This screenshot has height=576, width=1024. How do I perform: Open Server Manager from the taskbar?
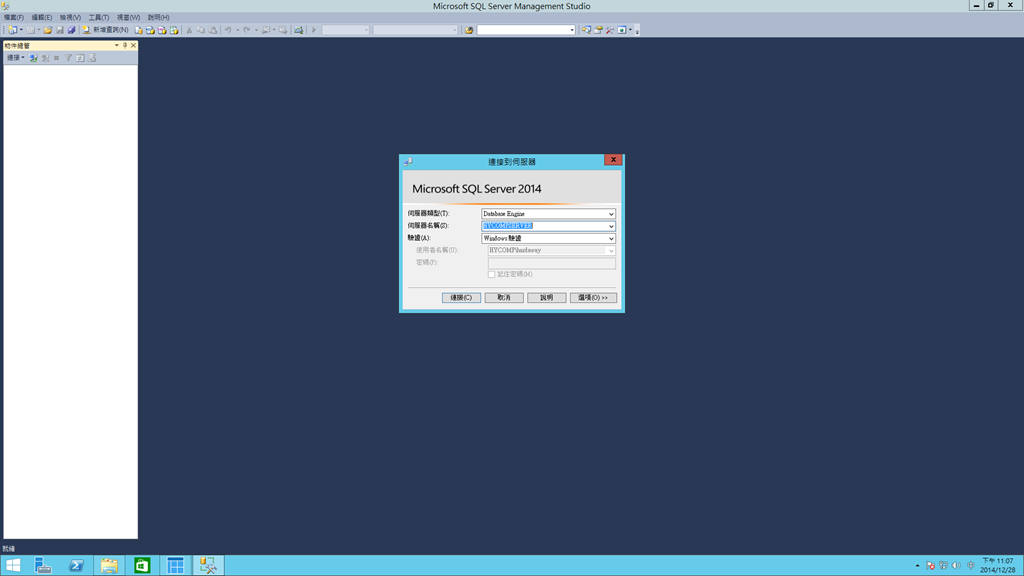coord(43,566)
